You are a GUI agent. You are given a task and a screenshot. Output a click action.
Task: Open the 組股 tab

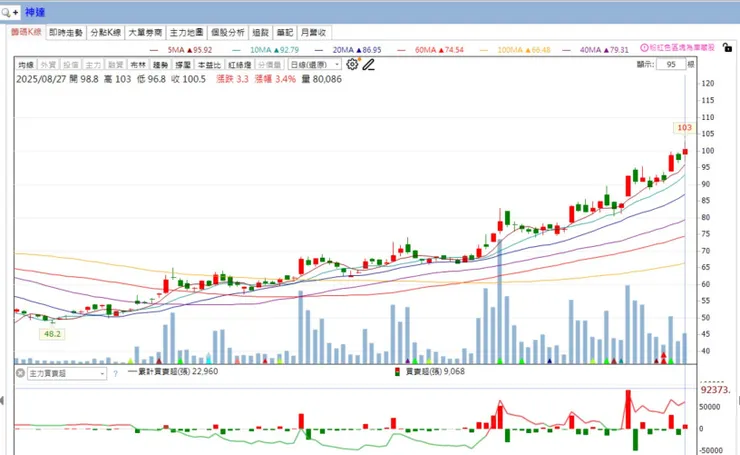[x=261, y=33]
